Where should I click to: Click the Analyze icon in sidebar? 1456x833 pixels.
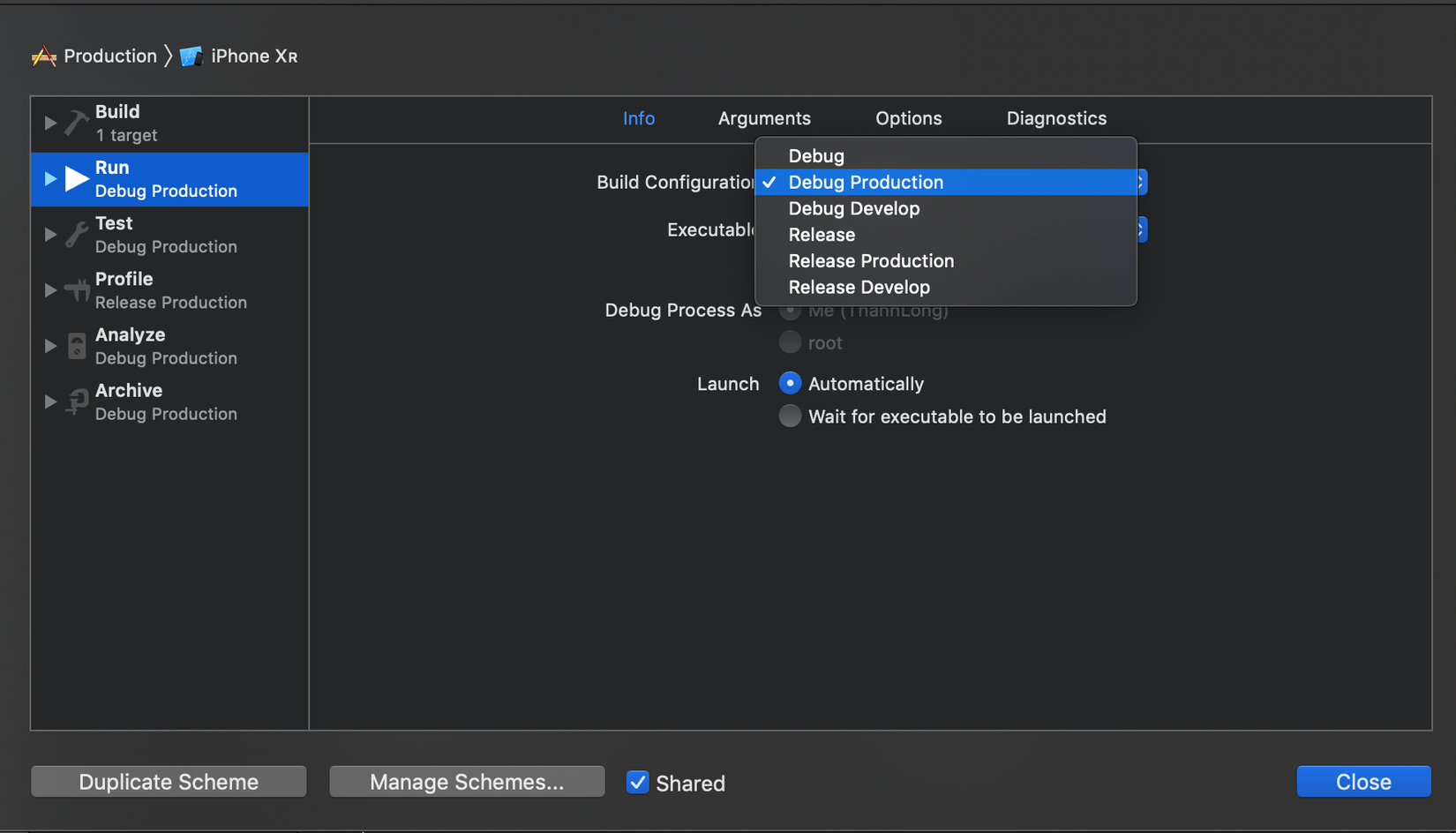click(77, 346)
